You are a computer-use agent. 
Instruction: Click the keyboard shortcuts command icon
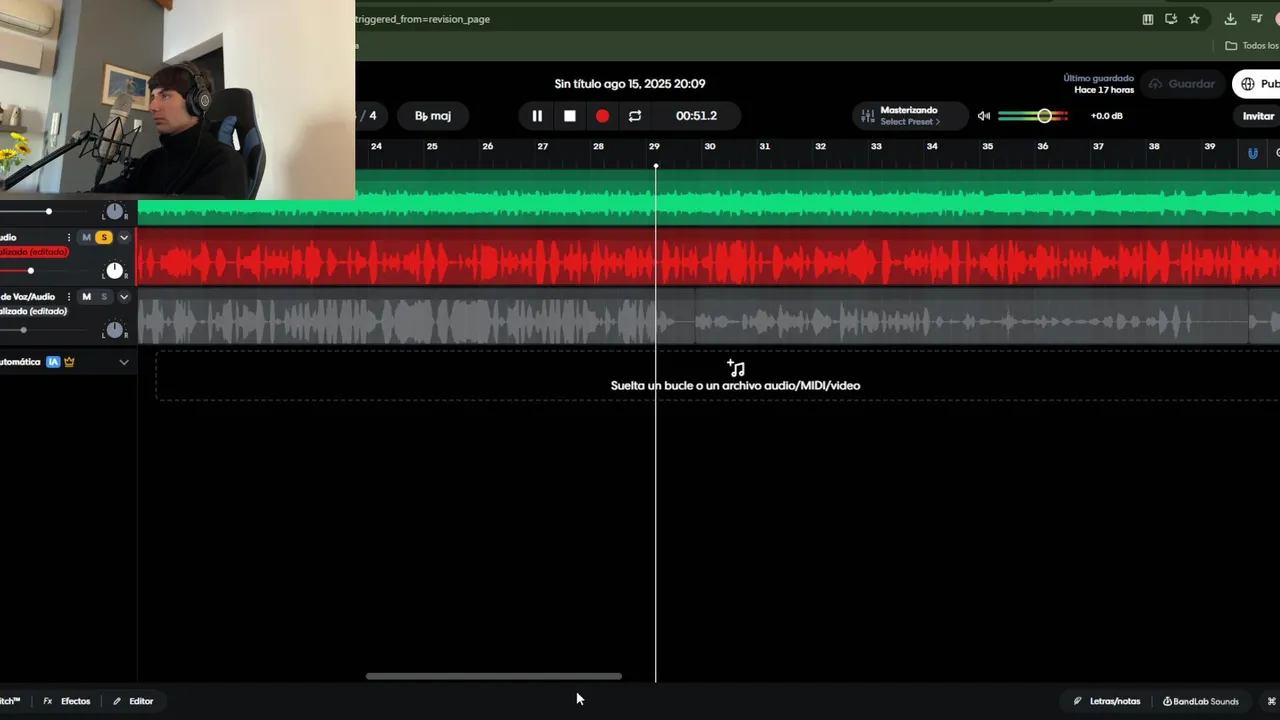pos(1271,701)
